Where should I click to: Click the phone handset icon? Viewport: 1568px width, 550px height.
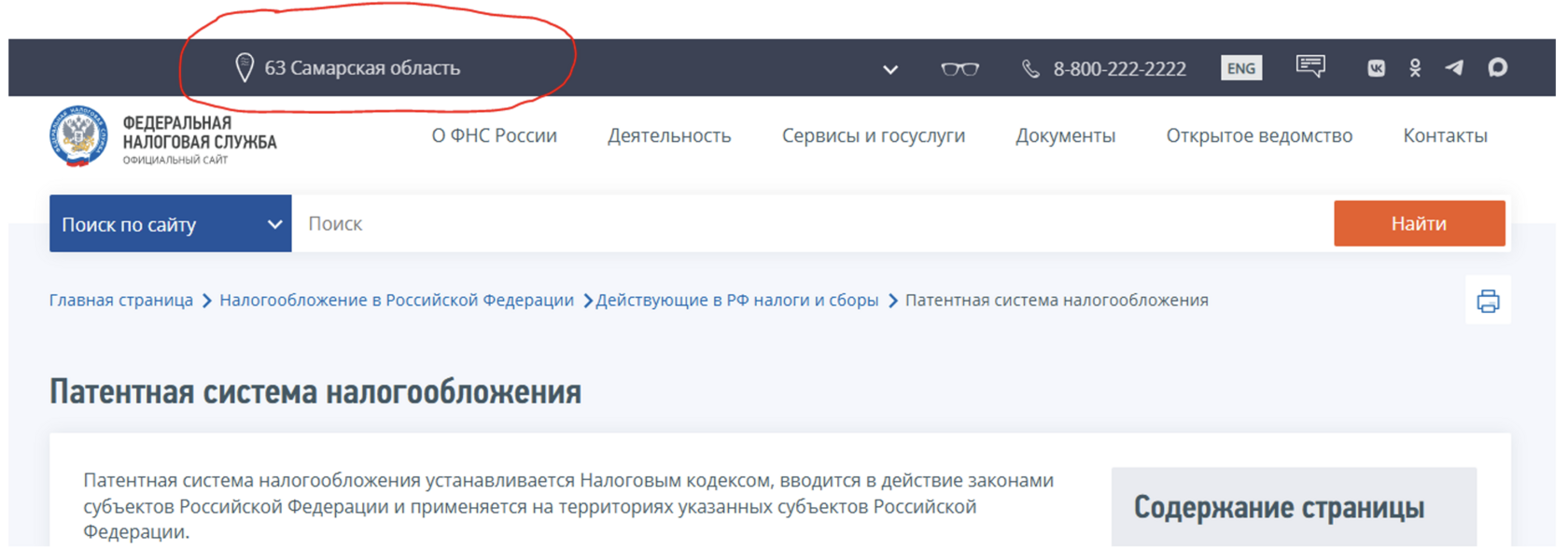tap(1030, 68)
